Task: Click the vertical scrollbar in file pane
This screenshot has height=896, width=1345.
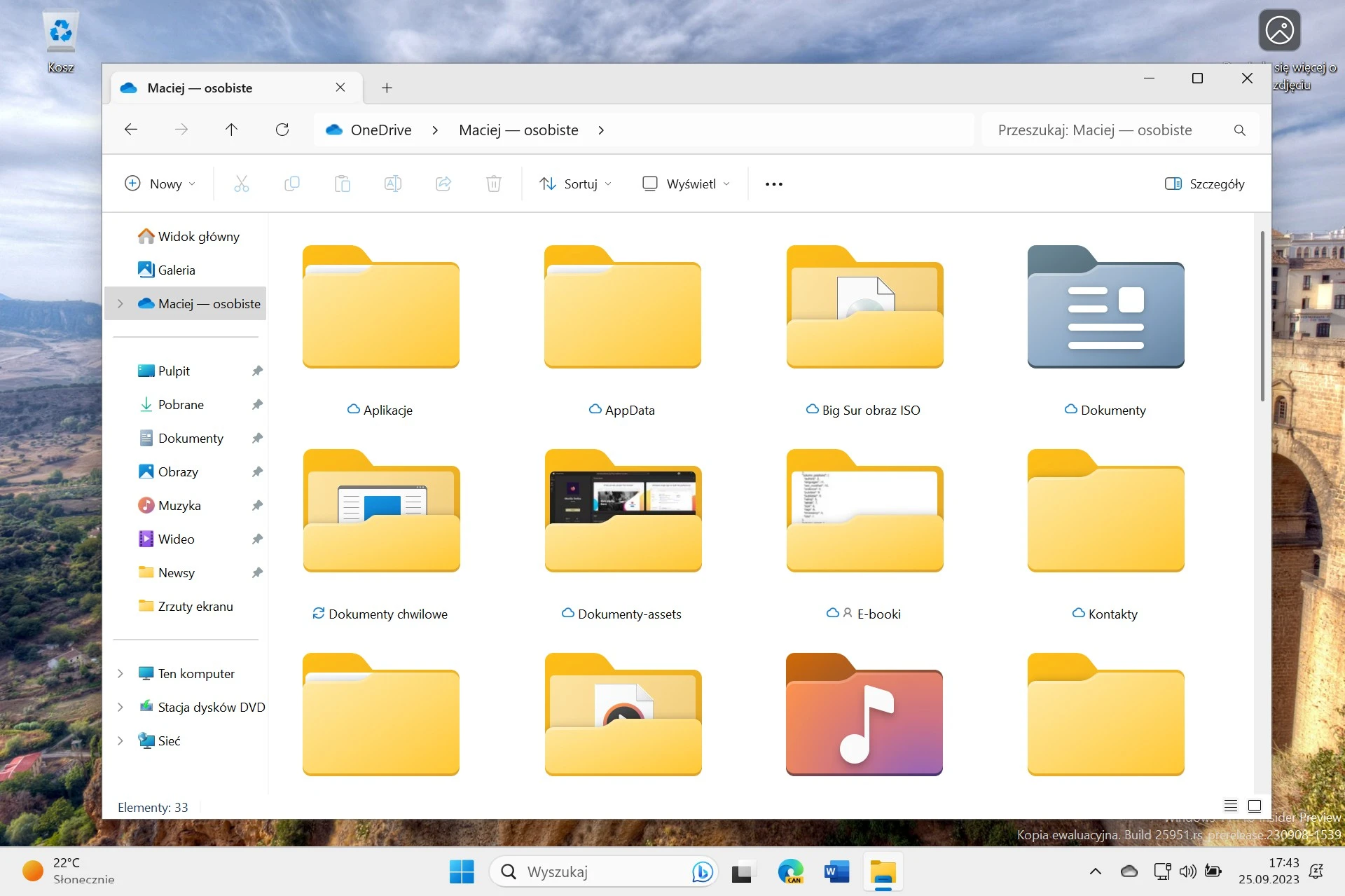Action: coord(1262,316)
